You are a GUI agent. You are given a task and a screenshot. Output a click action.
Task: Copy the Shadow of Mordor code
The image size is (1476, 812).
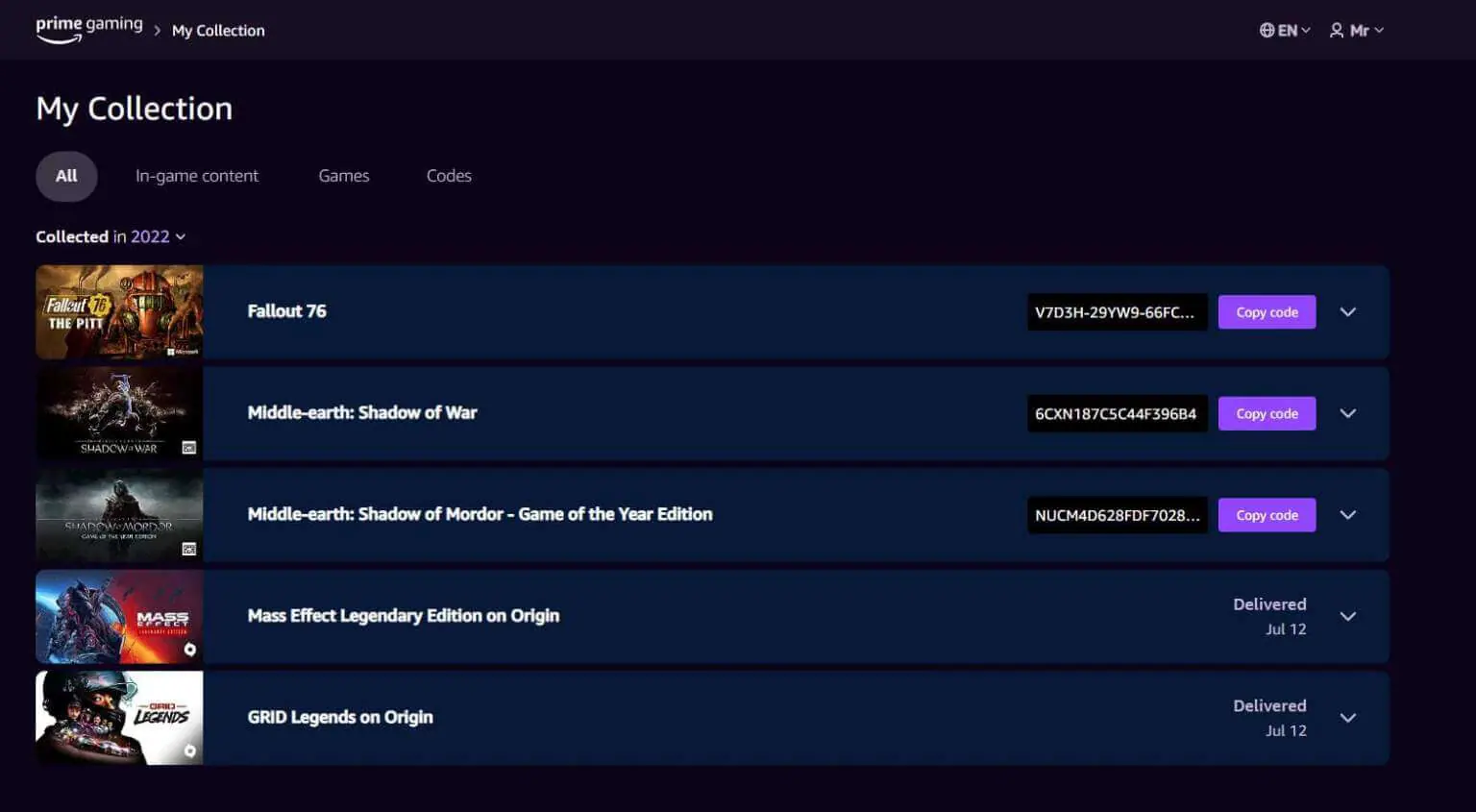pos(1267,515)
